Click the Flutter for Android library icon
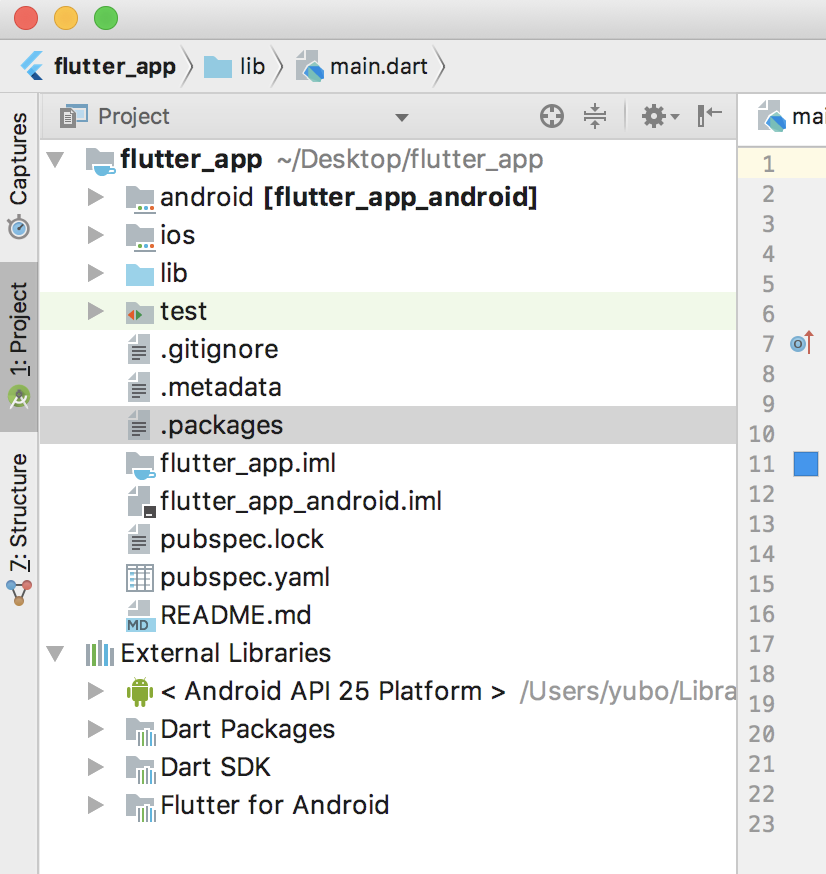This screenshot has width=826, height=874. [140, 807]
